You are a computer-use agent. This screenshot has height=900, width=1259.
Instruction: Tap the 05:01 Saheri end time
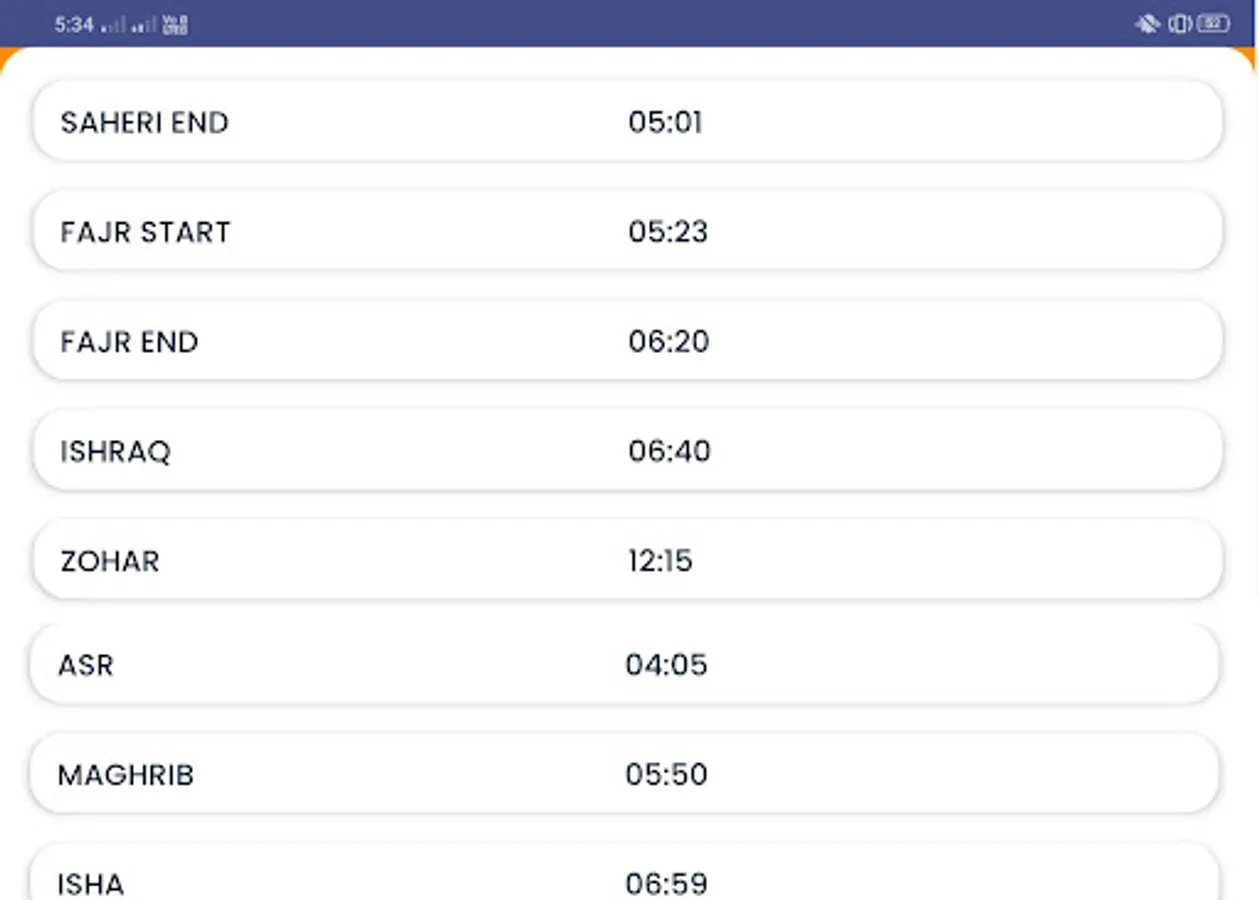coord(665,122)
